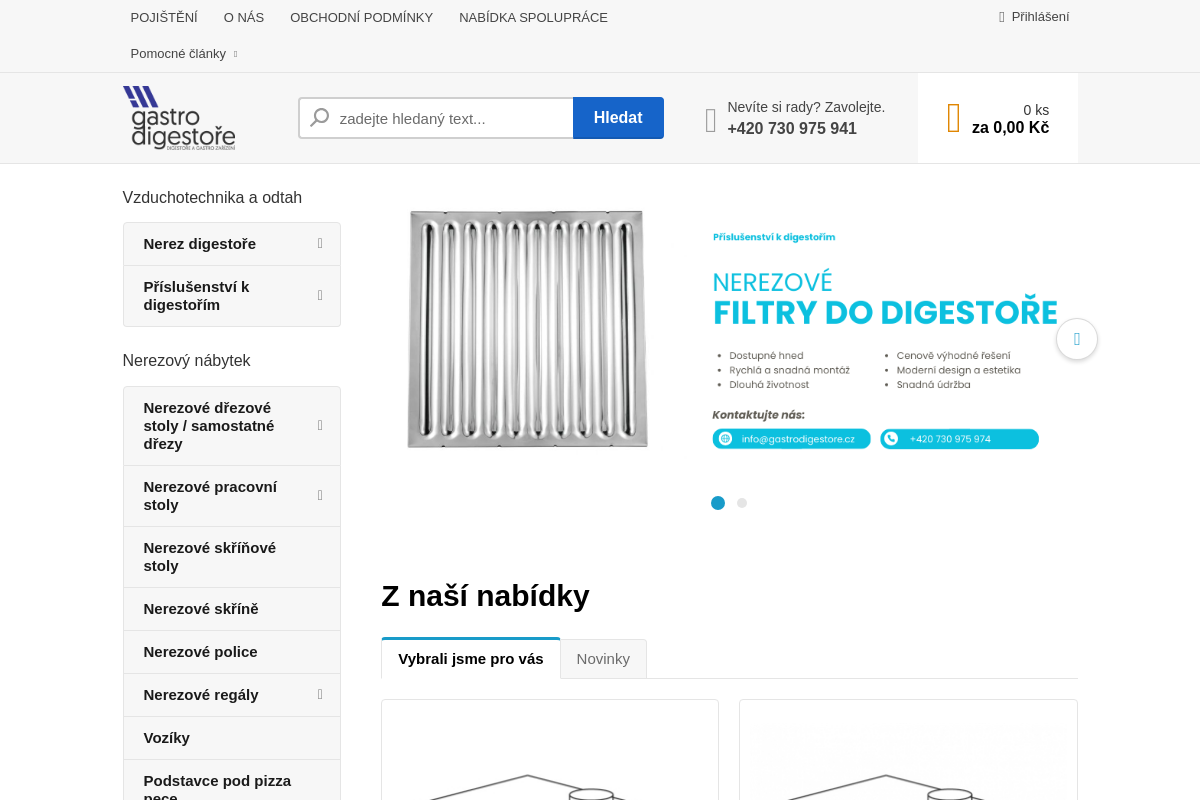Open the O NÁS page

(x=244, y=17)
